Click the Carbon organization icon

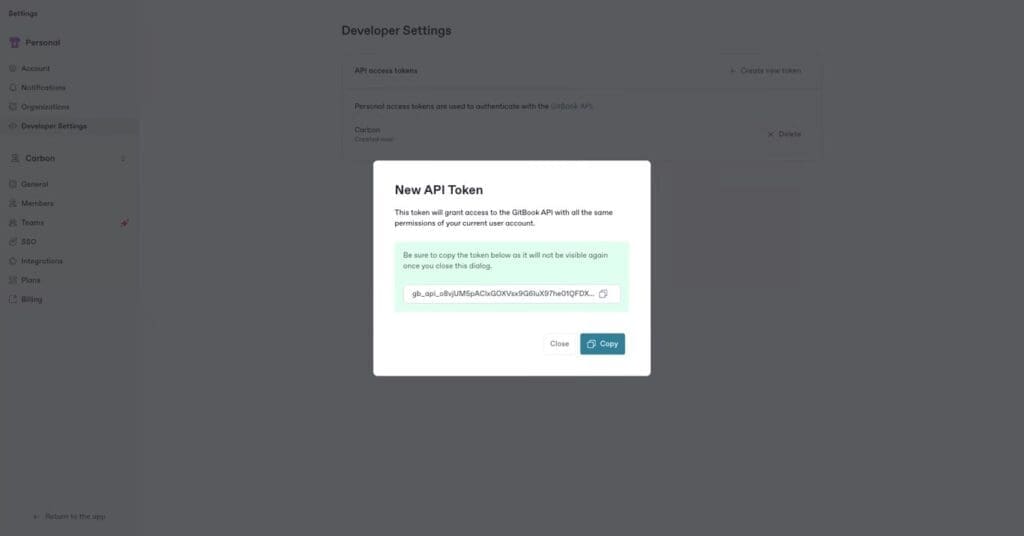click(14, 159)
